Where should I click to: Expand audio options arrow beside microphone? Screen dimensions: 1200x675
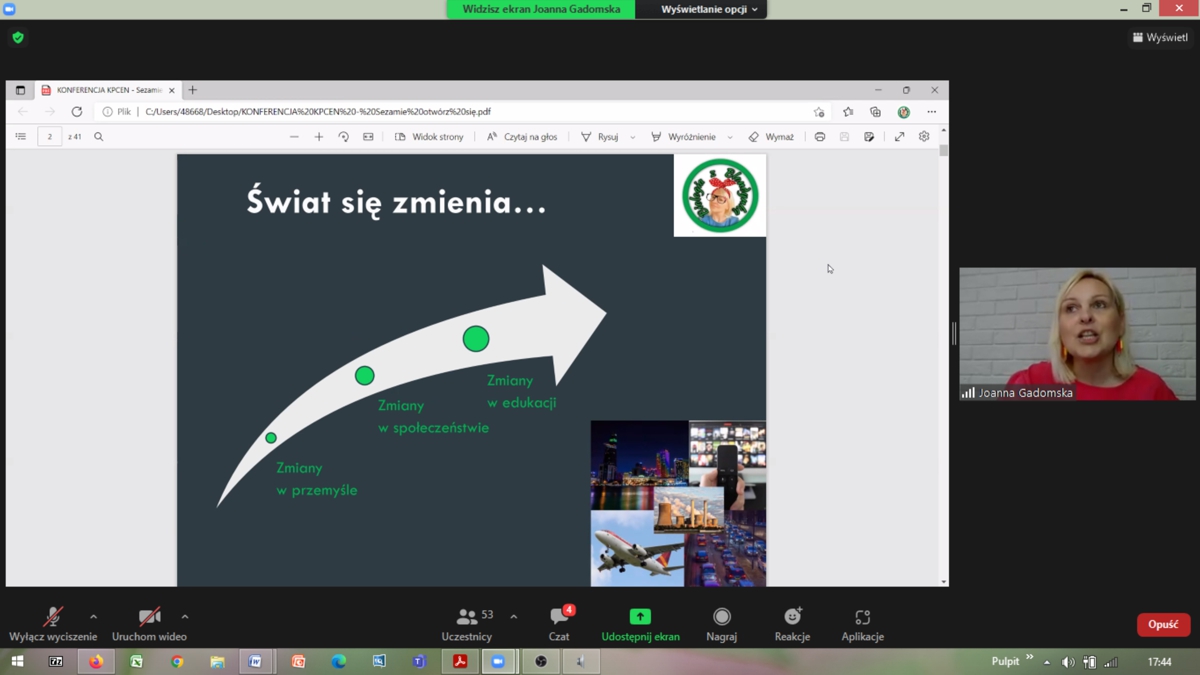pos(94,617)
